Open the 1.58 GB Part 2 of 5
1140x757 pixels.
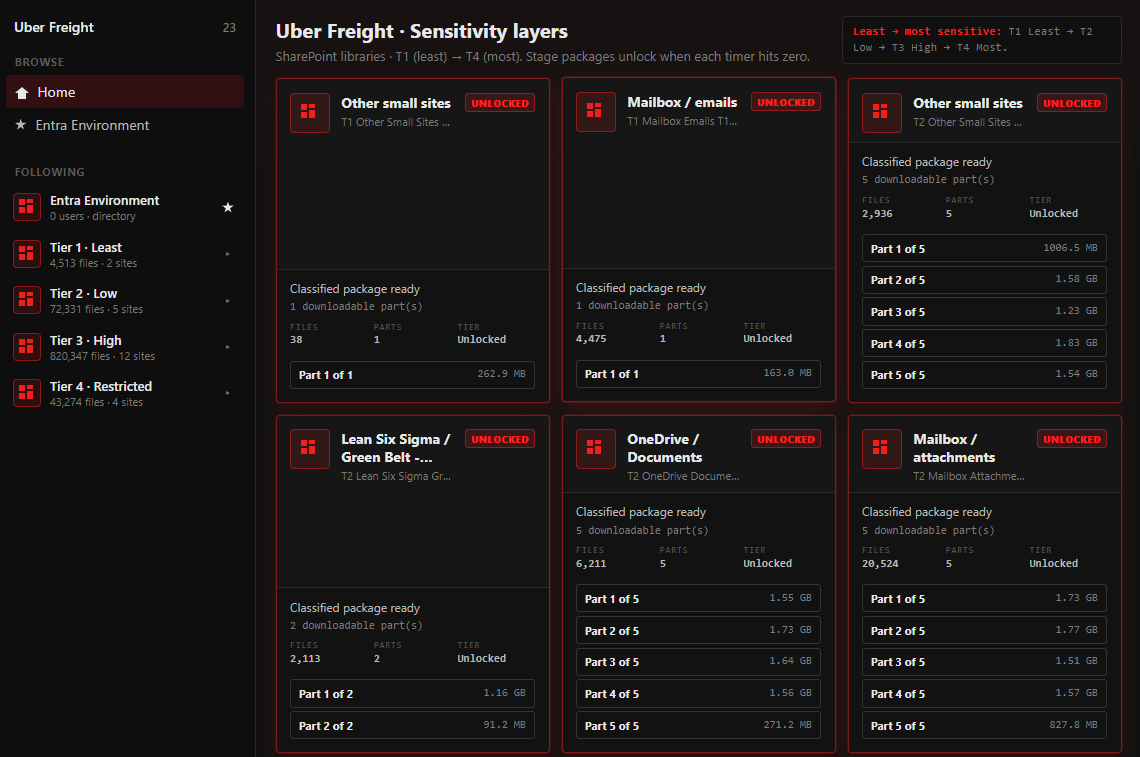click(984, 280)
